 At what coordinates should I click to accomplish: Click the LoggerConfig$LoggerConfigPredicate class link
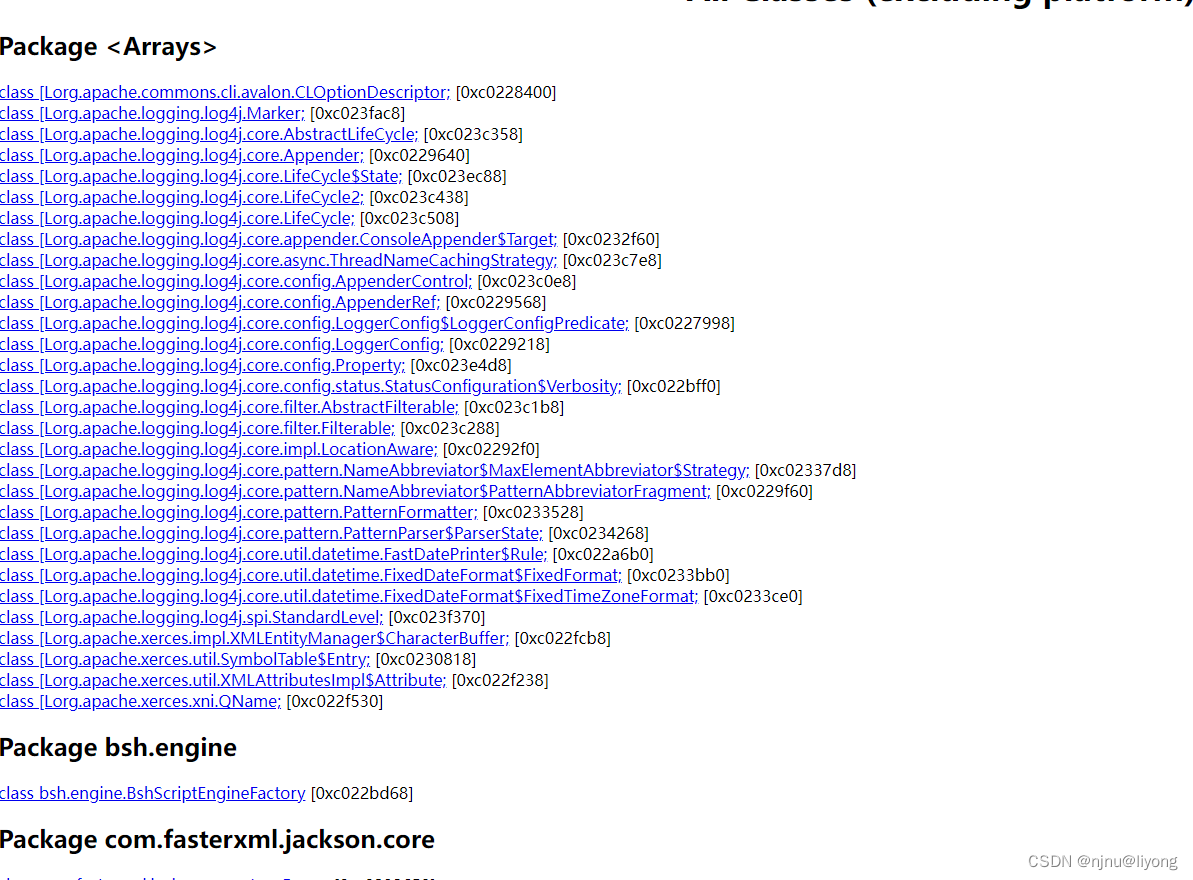[314, 323]
